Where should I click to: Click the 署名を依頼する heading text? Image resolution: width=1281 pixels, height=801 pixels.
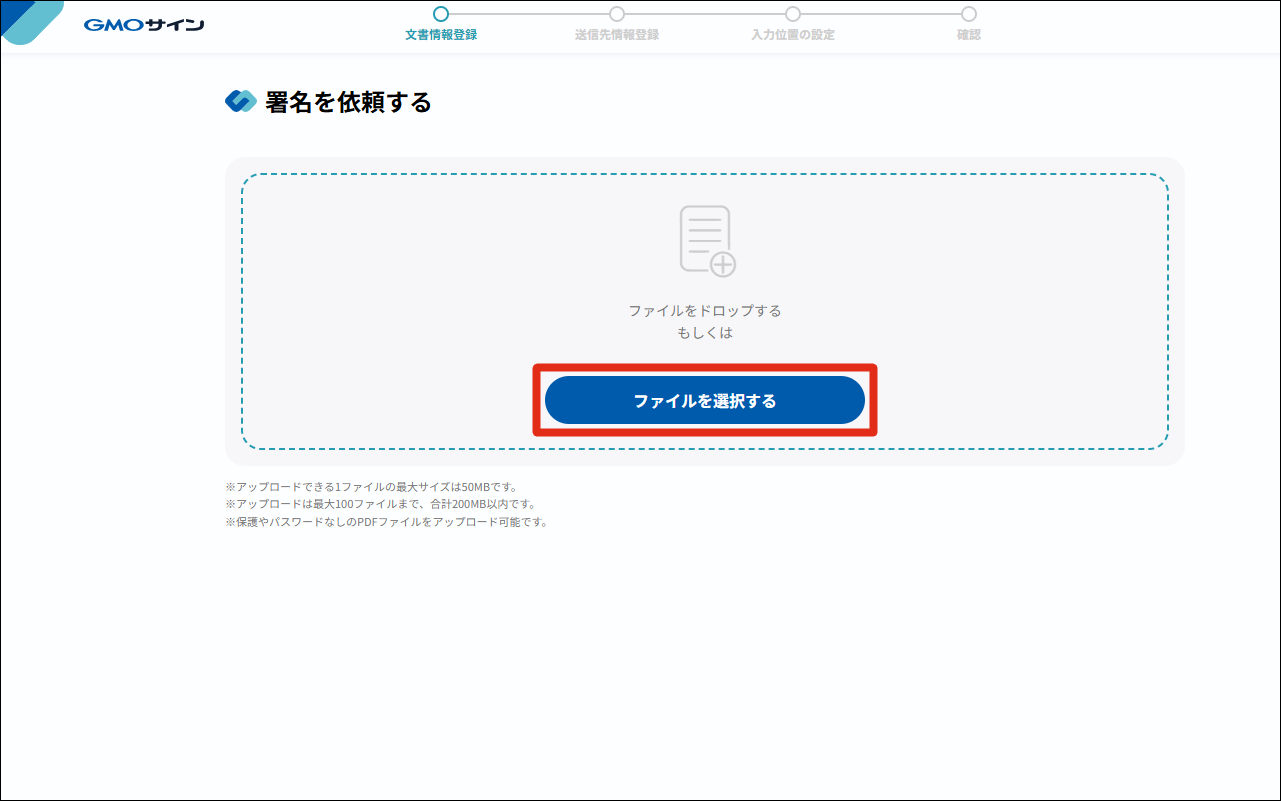(x=348, y=102)
